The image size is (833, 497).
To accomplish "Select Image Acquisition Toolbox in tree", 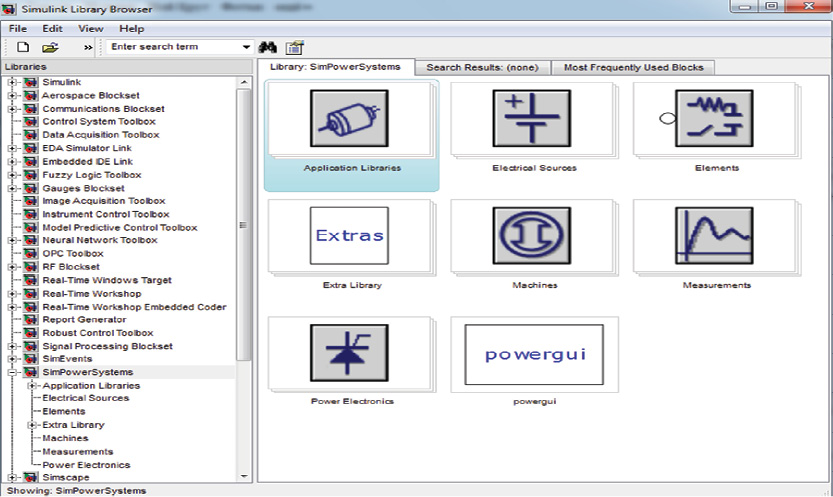I will 104,201.
